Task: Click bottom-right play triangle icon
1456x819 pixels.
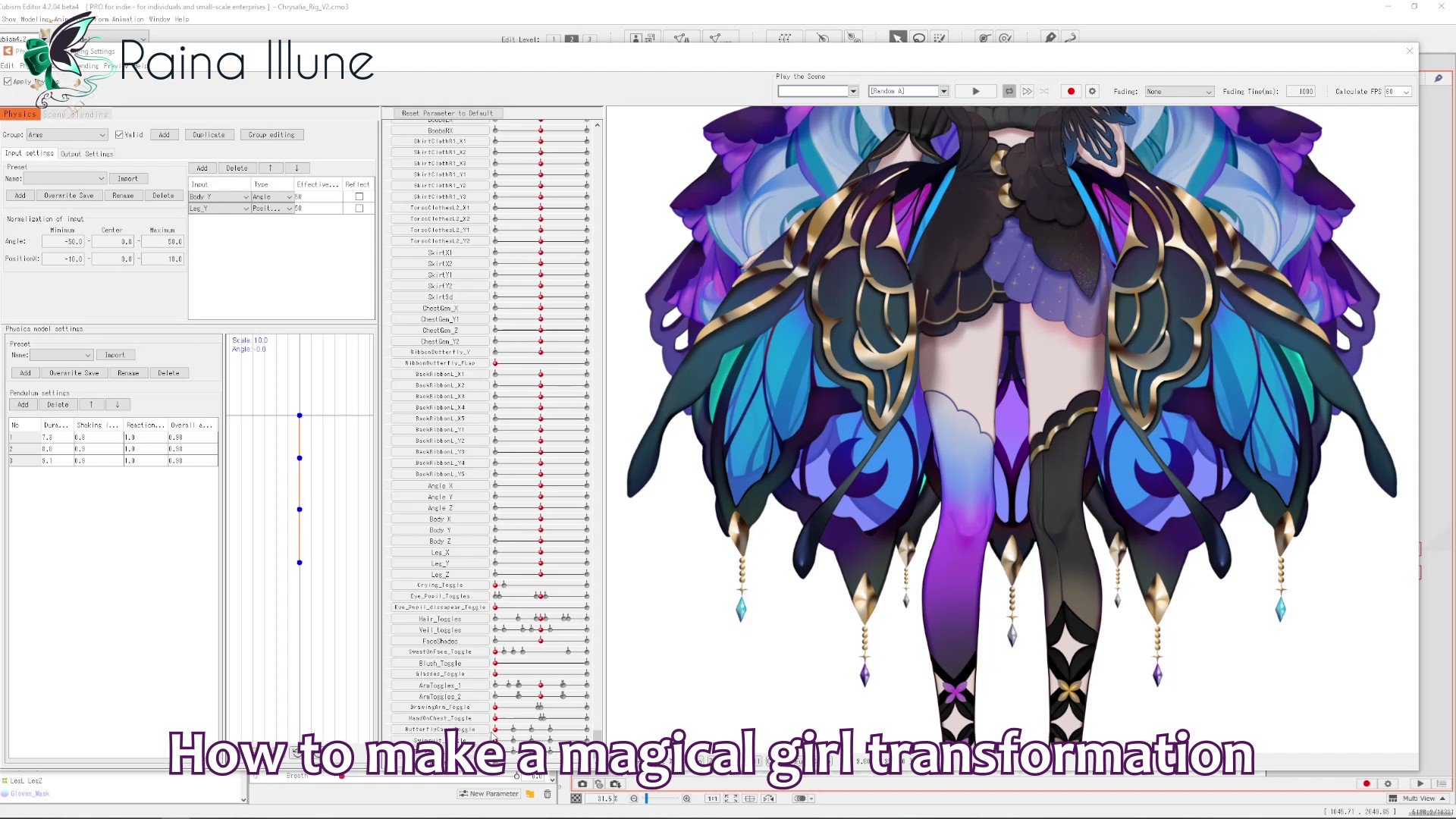Action: (1420, 784)
